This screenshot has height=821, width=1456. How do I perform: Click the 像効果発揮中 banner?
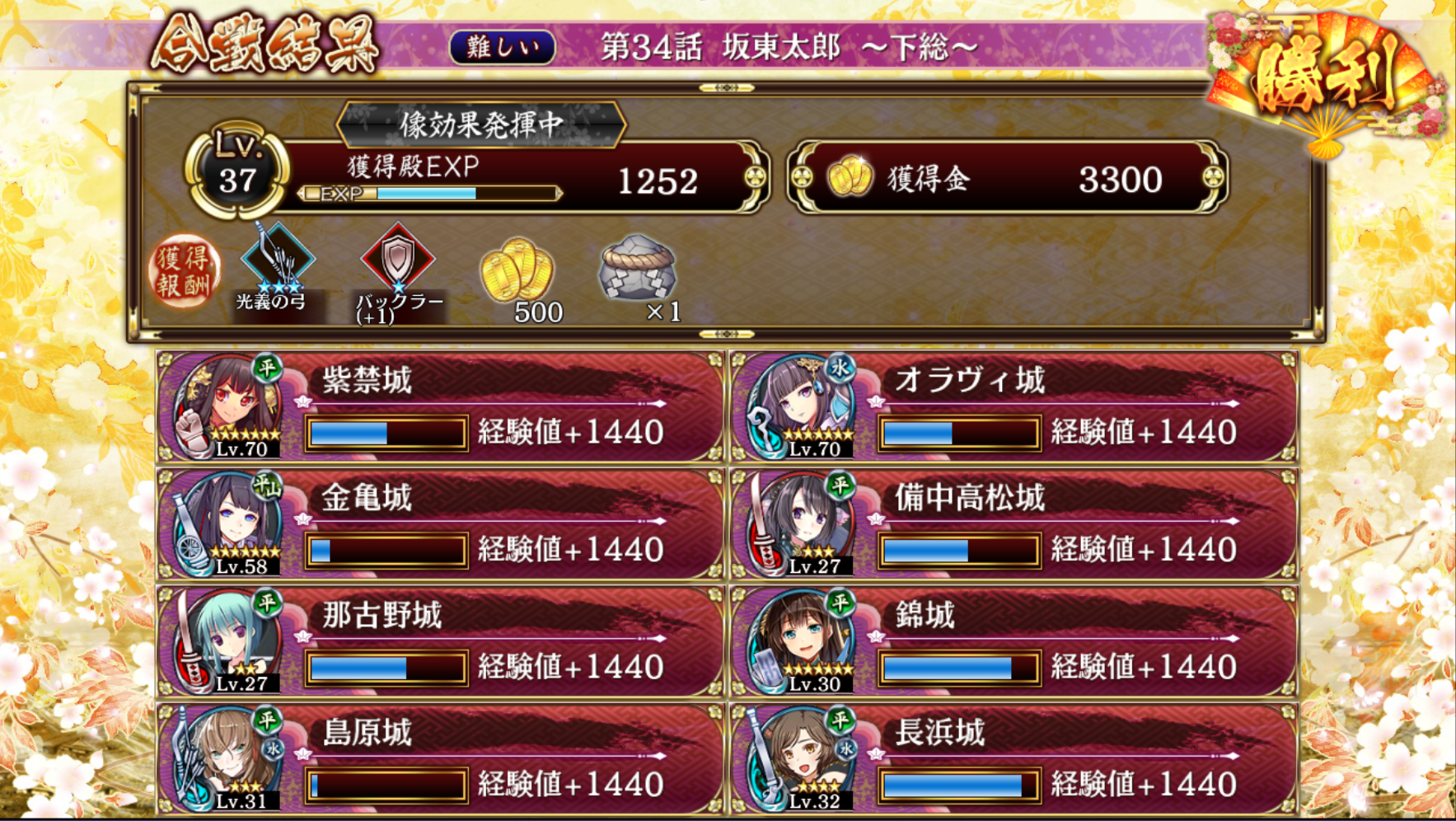tap(481, 124)
